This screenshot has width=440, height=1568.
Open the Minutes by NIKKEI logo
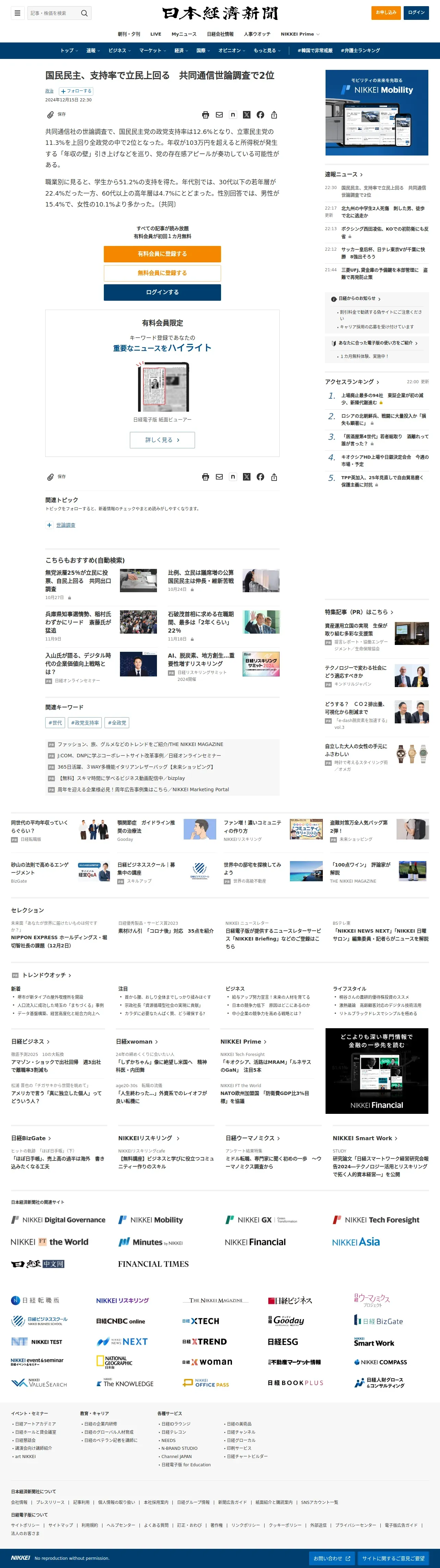pos(150,1242)
